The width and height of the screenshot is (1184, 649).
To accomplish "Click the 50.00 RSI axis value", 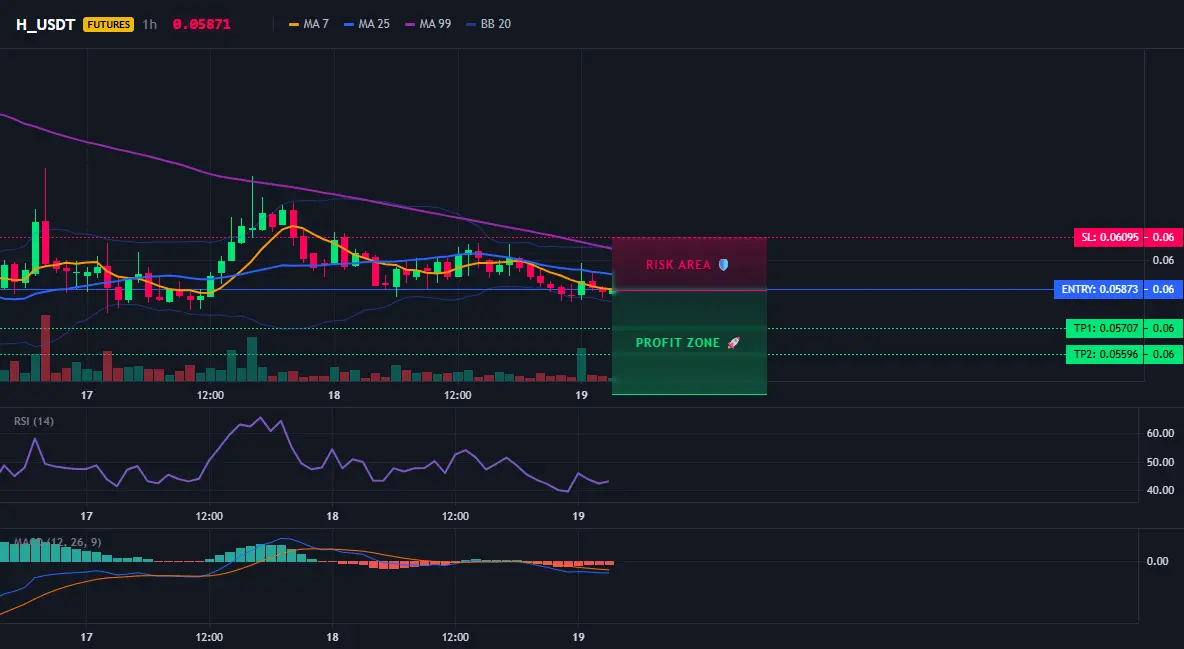I will tap(1160, 462).
